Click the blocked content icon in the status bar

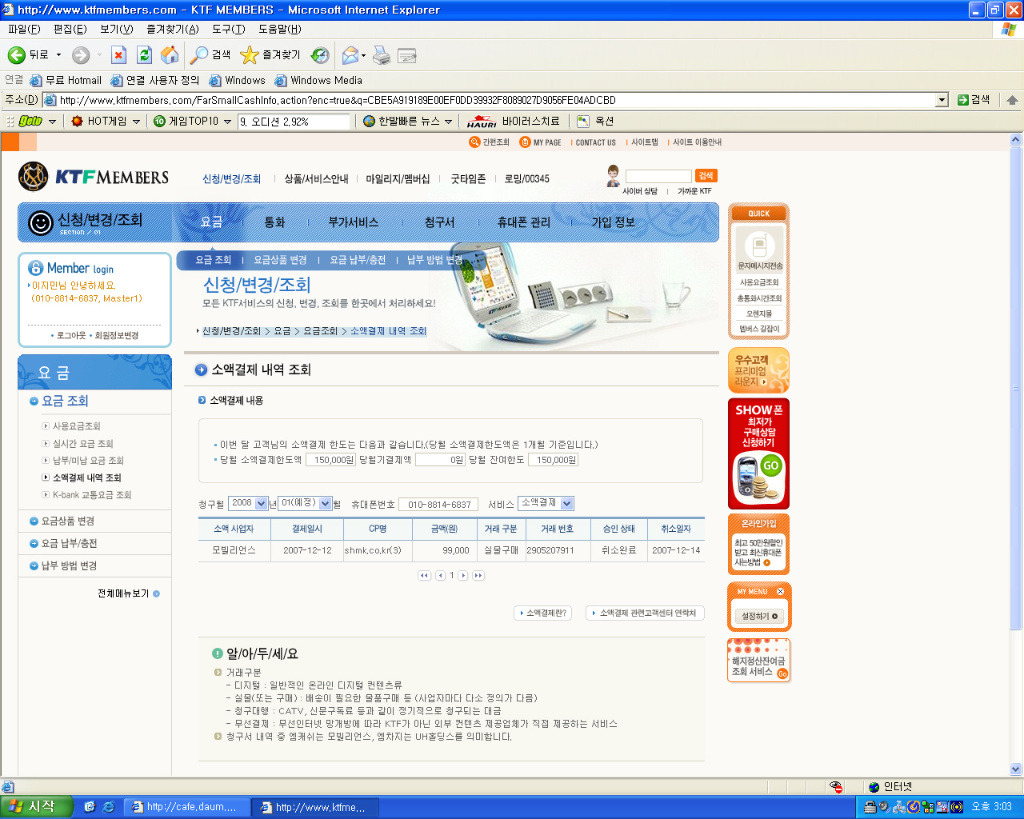pyautogui.click(x=835, y=786)
